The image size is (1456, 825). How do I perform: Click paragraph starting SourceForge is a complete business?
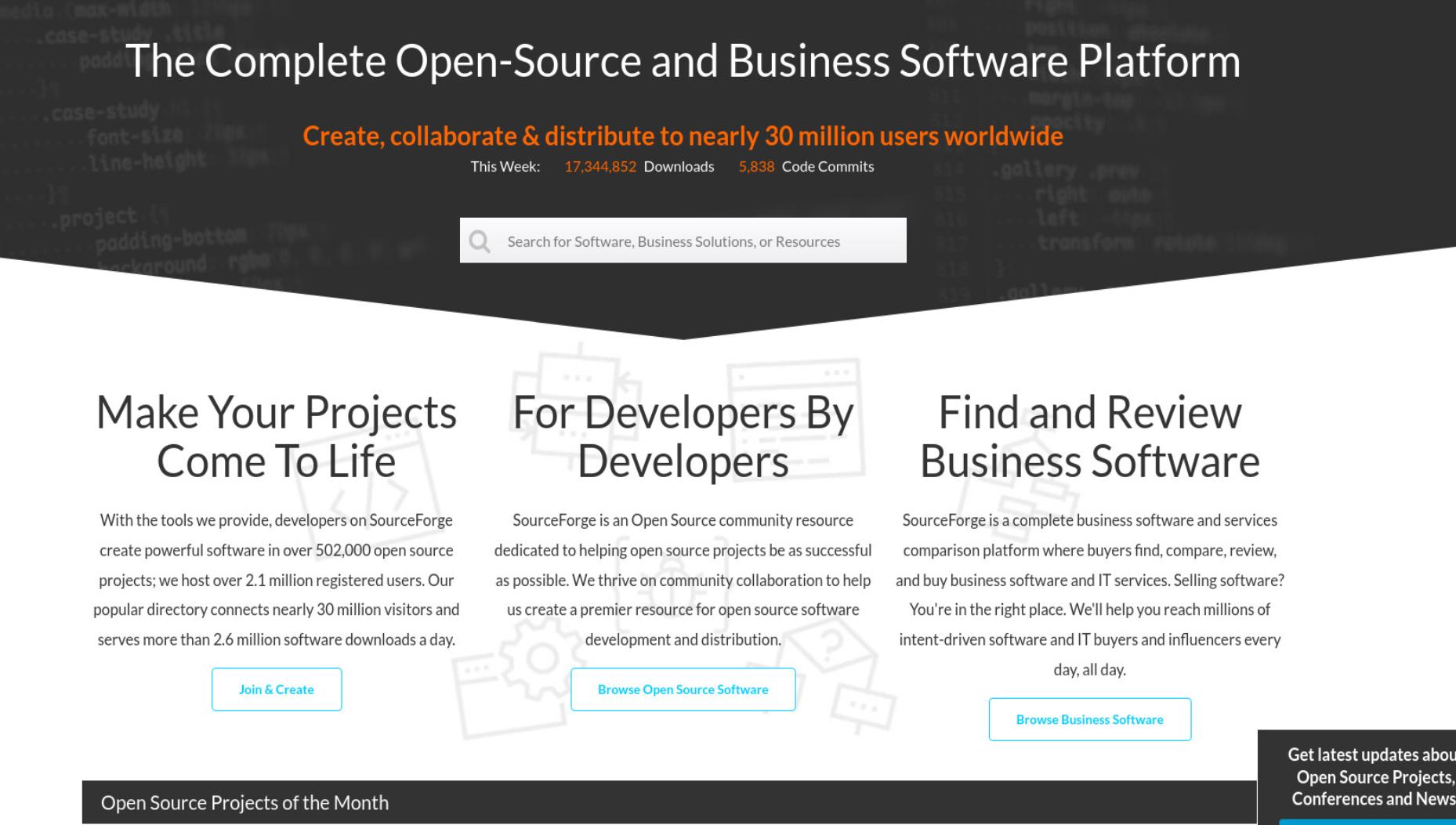click(x=1090, y=595)
